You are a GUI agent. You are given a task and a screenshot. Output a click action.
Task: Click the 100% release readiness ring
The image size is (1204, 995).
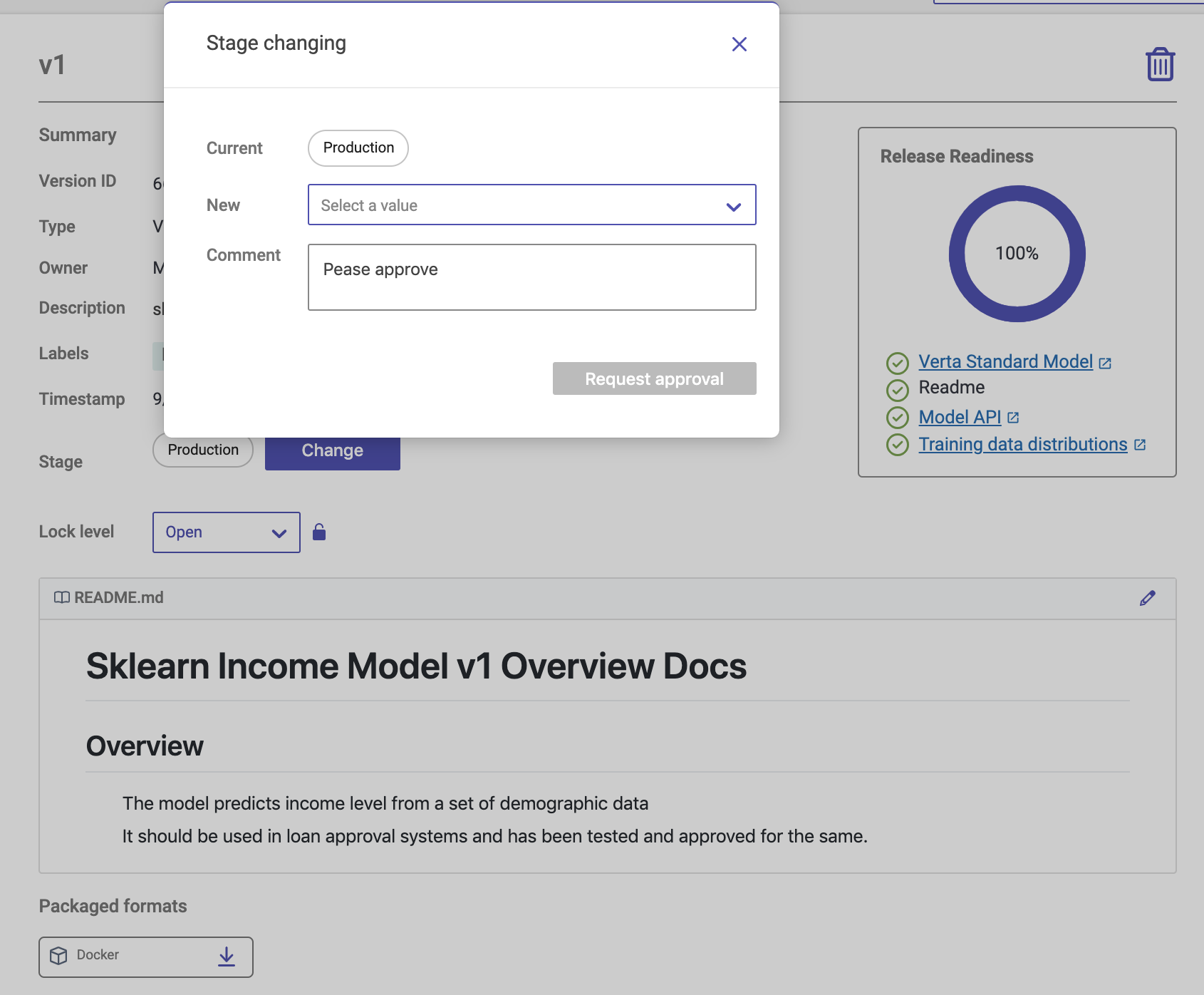click(x=1017, y=254)
